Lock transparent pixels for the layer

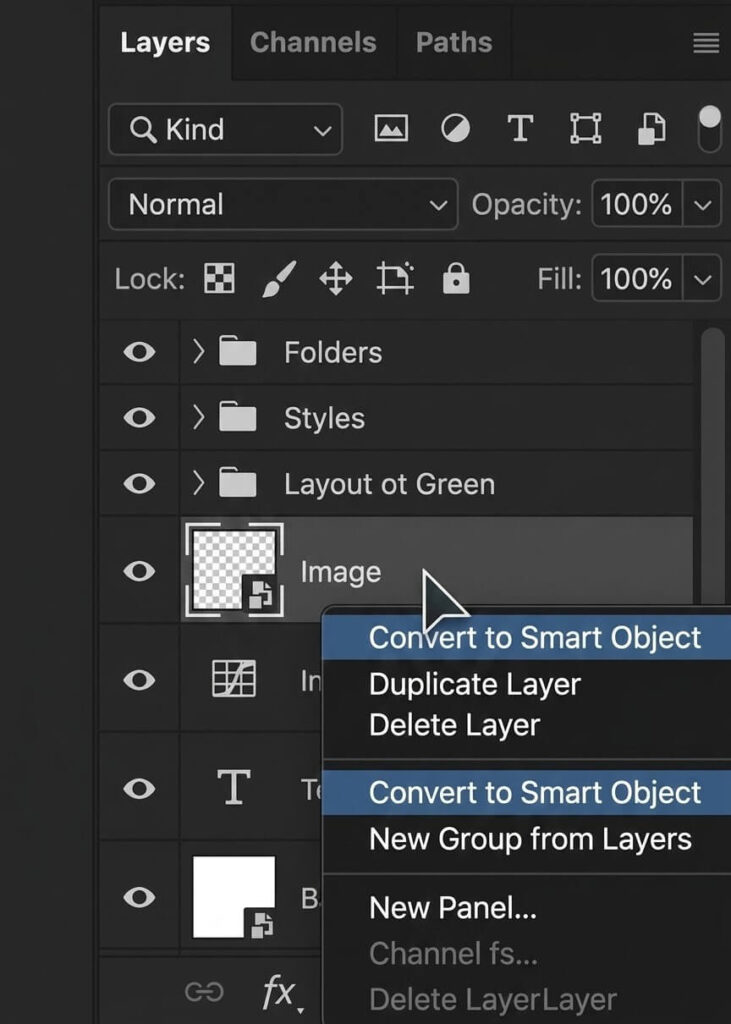tap(217, 279)
